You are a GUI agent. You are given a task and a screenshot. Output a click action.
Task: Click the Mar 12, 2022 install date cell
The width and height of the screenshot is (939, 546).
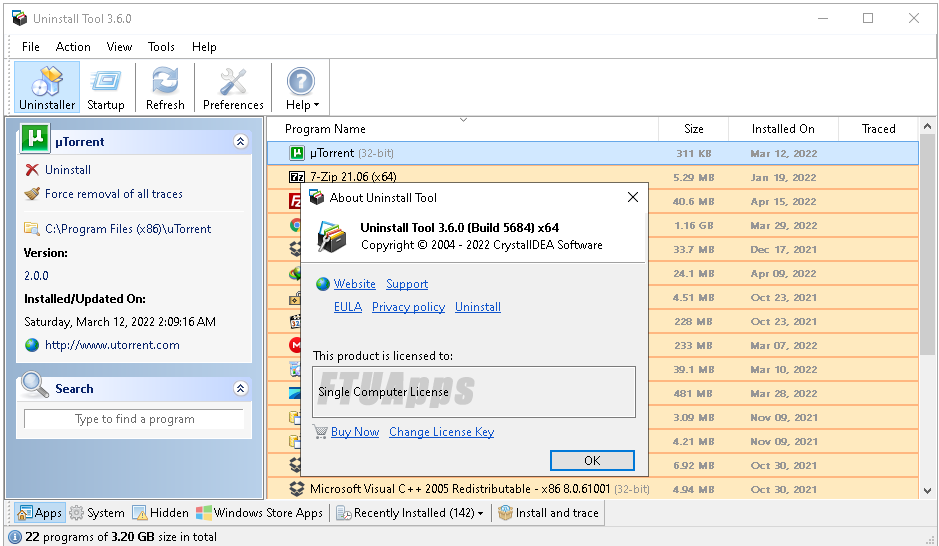(x=783, y=153)
